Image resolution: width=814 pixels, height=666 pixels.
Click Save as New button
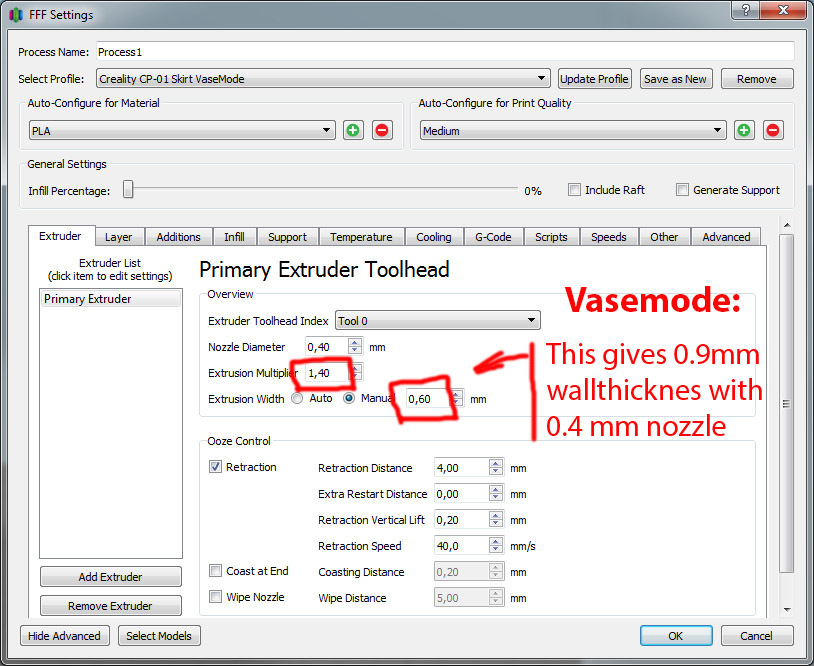tap(675, 79)
